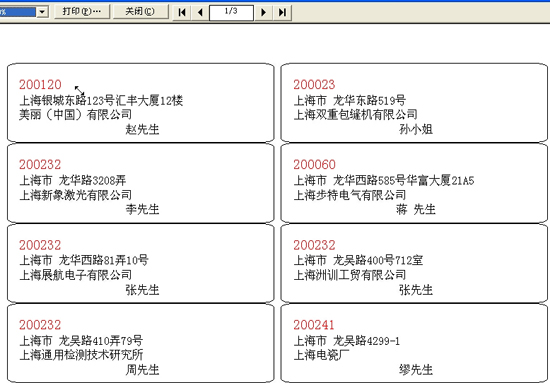Image resolution: width=550 pixels, height=383 pixels.
Task: Select the zoom percentage text box
Action: tap(18, 12)
